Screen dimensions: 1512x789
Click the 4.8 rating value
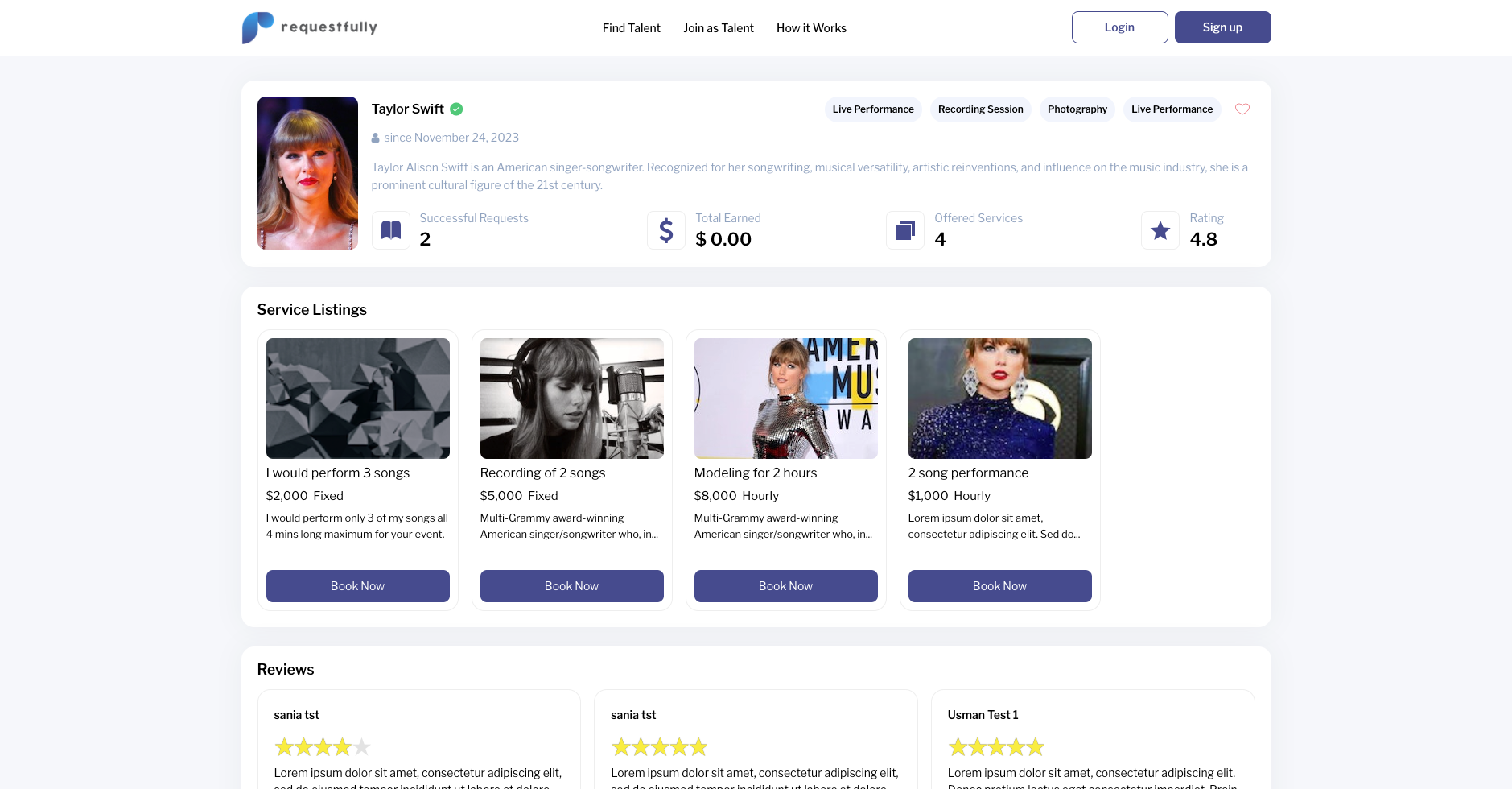click(x=1204, y=239)
